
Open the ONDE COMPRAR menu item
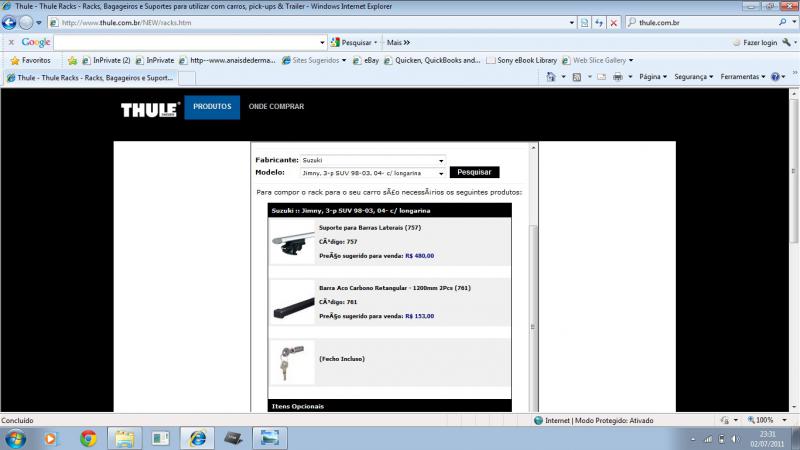[x=276, y=107]
